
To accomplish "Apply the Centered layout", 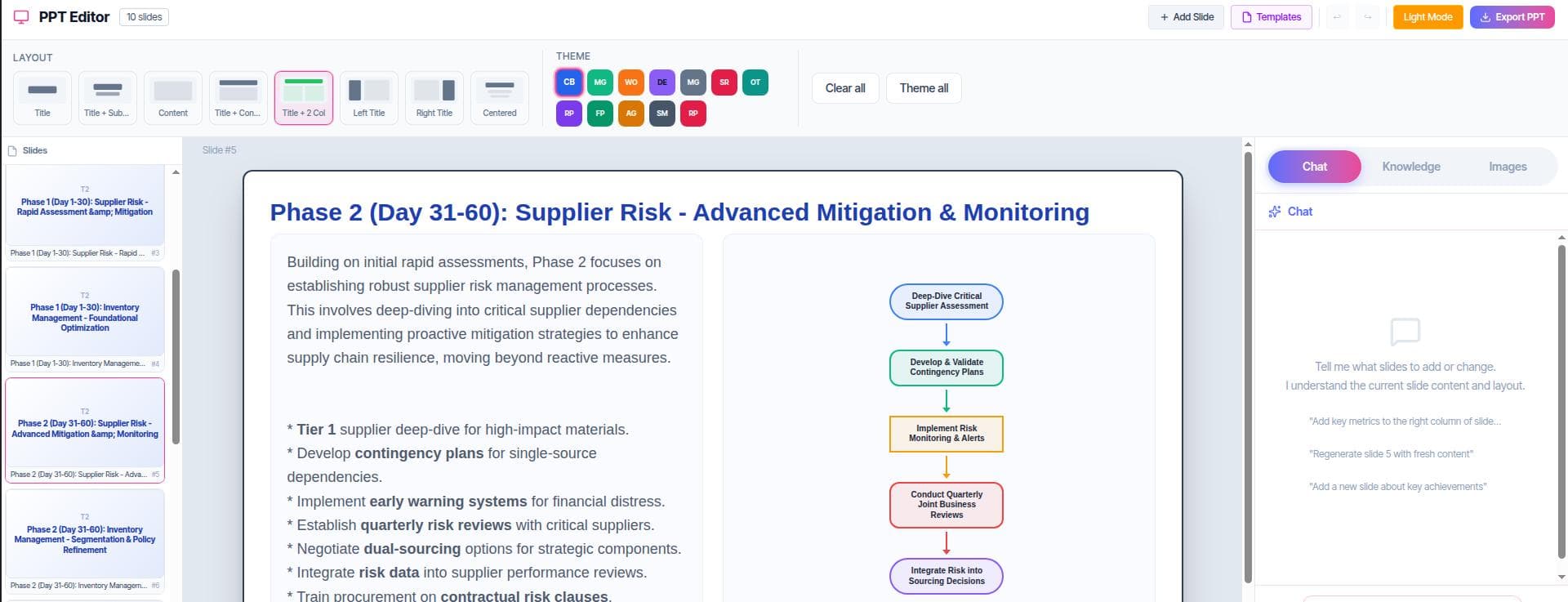I will coord(500,98).
